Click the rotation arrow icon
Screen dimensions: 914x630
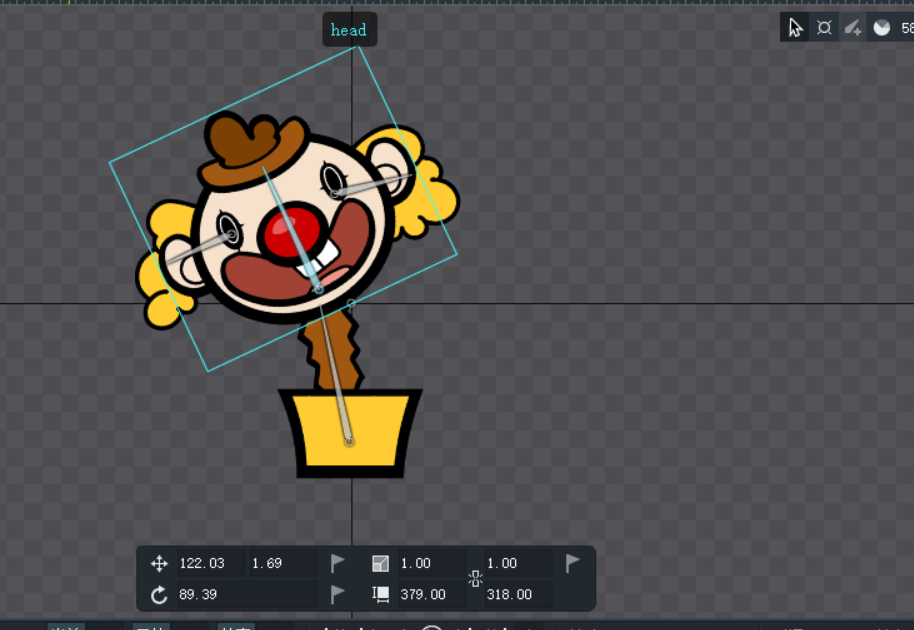pos(159,594)
